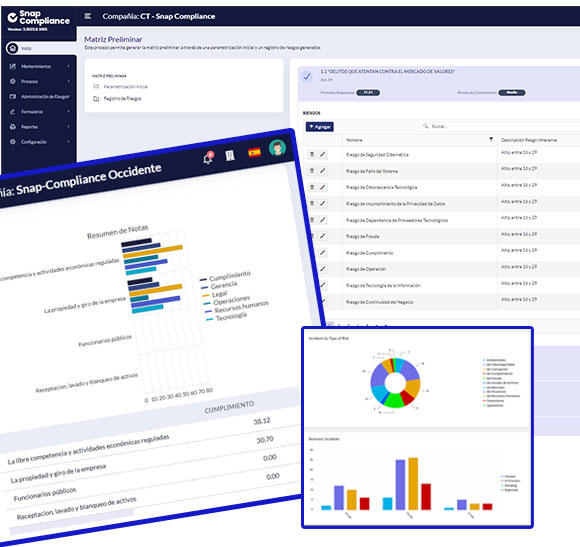Open the notifications bell in Occidente window

click(208, 158)
